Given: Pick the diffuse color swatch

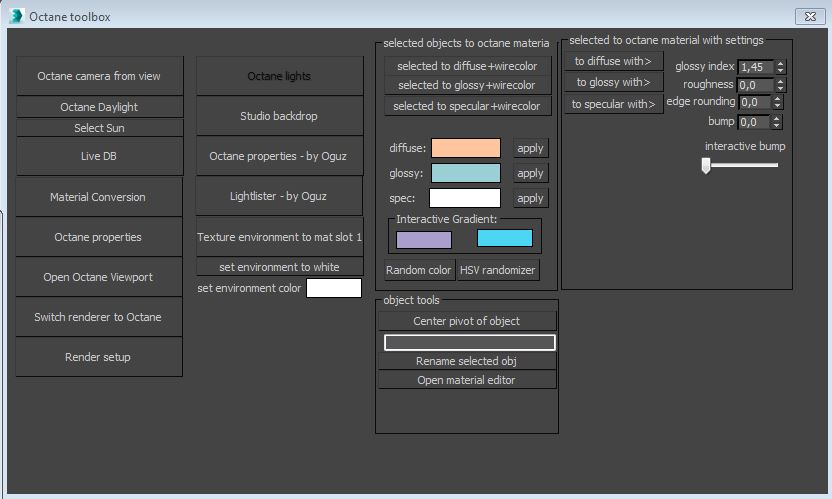Looking at the screenshot, I should point(466,148).
